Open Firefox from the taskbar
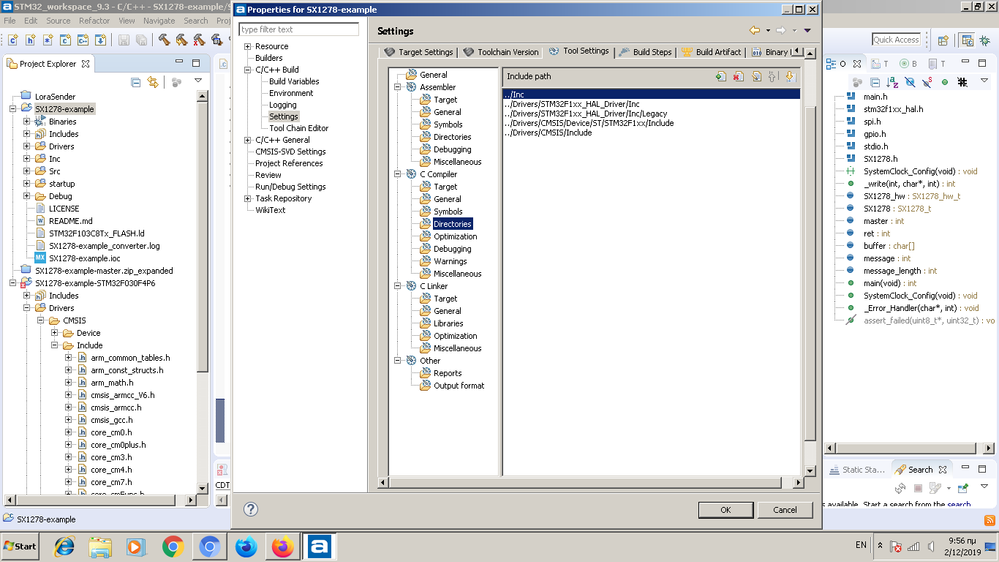The height and width of the screenshot is (562, 999). (282, 547)
